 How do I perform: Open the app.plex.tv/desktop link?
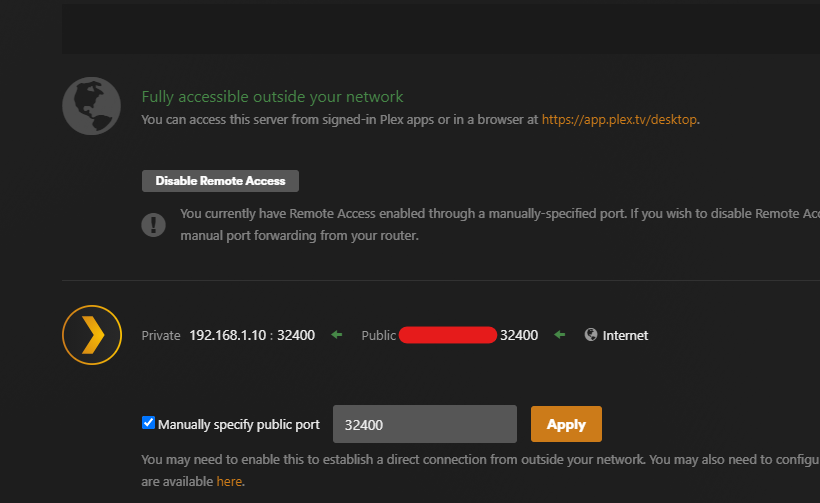(x=619, y=120)
